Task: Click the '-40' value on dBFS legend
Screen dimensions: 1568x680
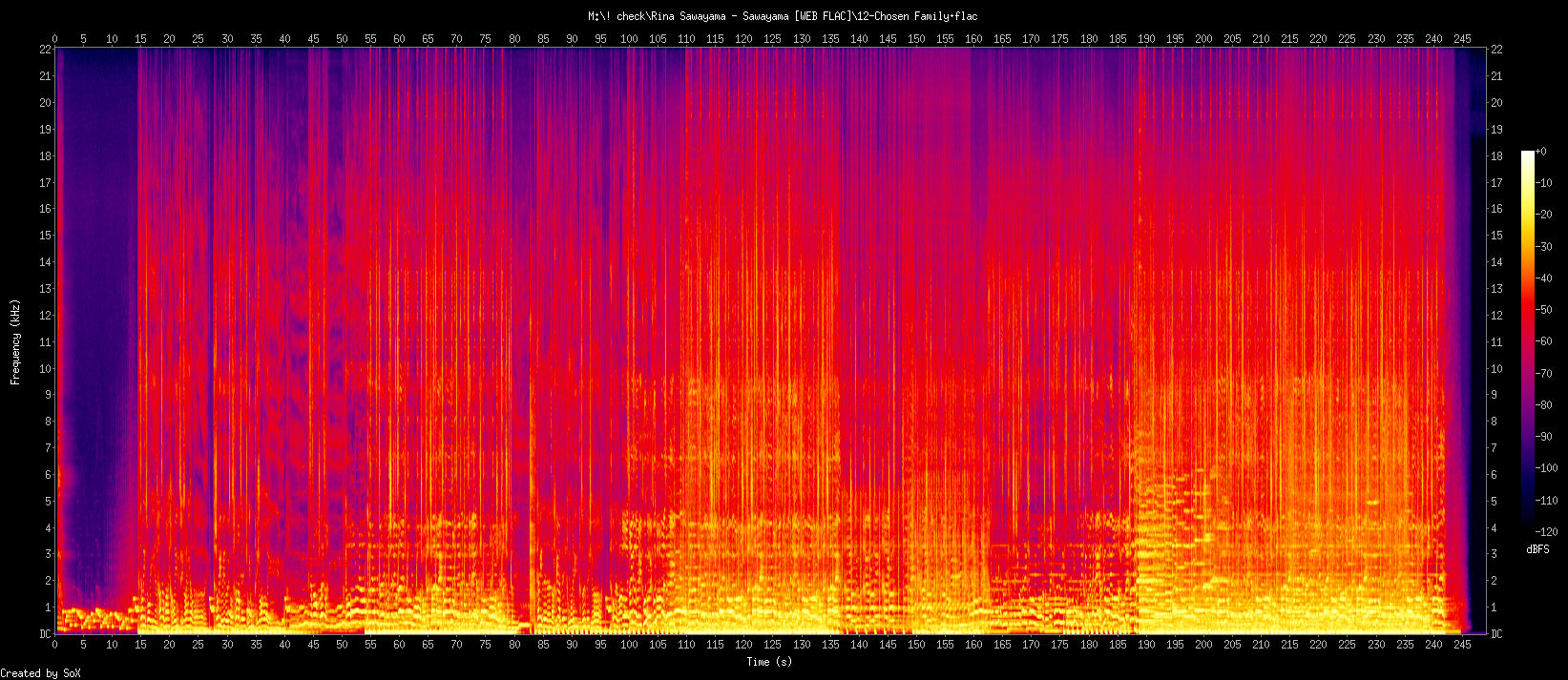Action: coord(1542,278)
